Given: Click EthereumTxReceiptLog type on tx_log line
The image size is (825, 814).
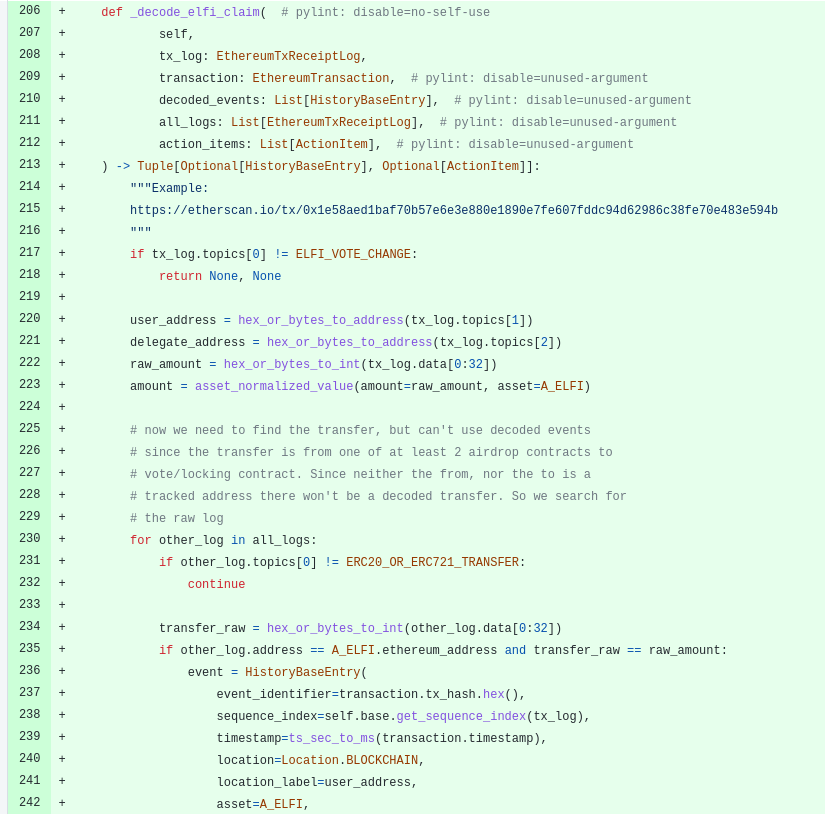Looking at the screenshot, I should (x=288, y=56).
